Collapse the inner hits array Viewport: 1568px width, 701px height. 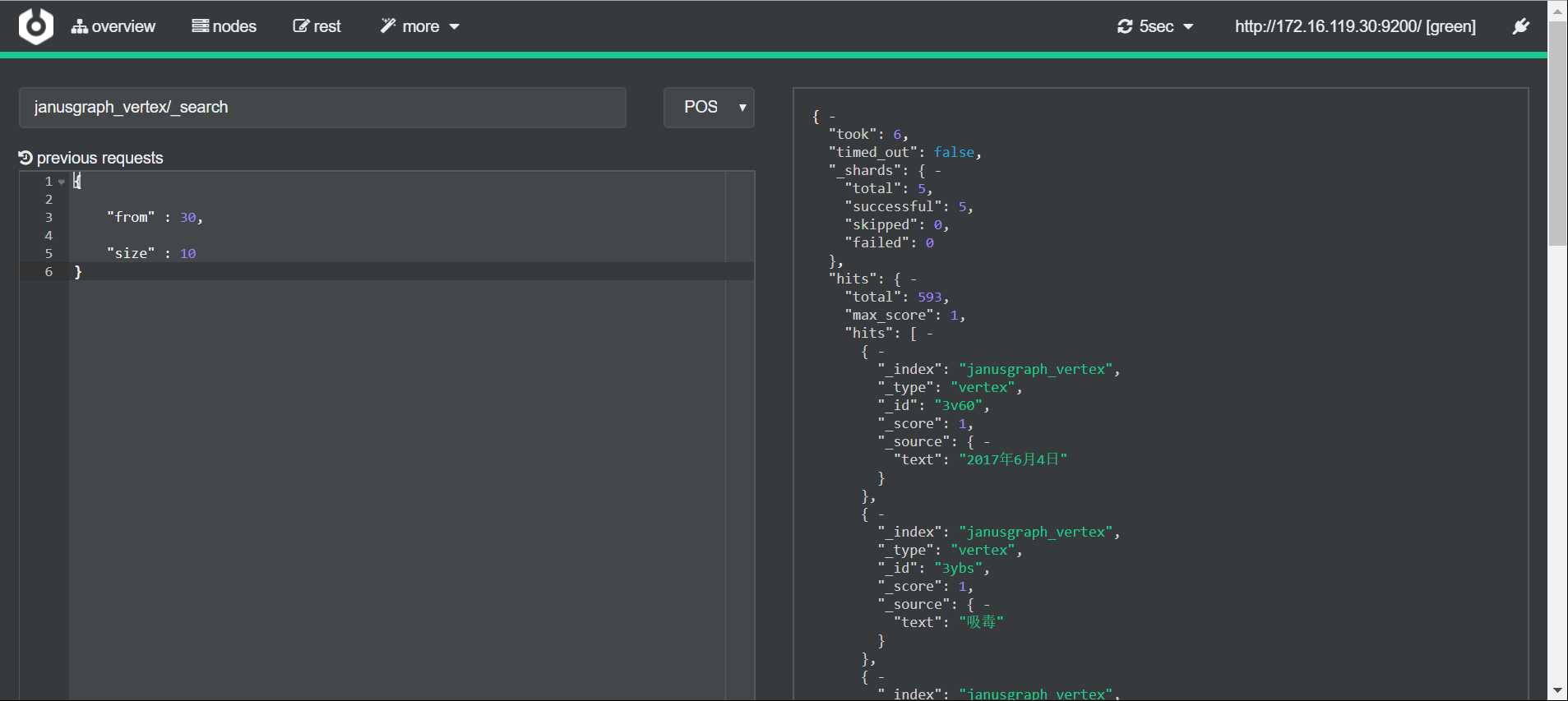(929, 334)
